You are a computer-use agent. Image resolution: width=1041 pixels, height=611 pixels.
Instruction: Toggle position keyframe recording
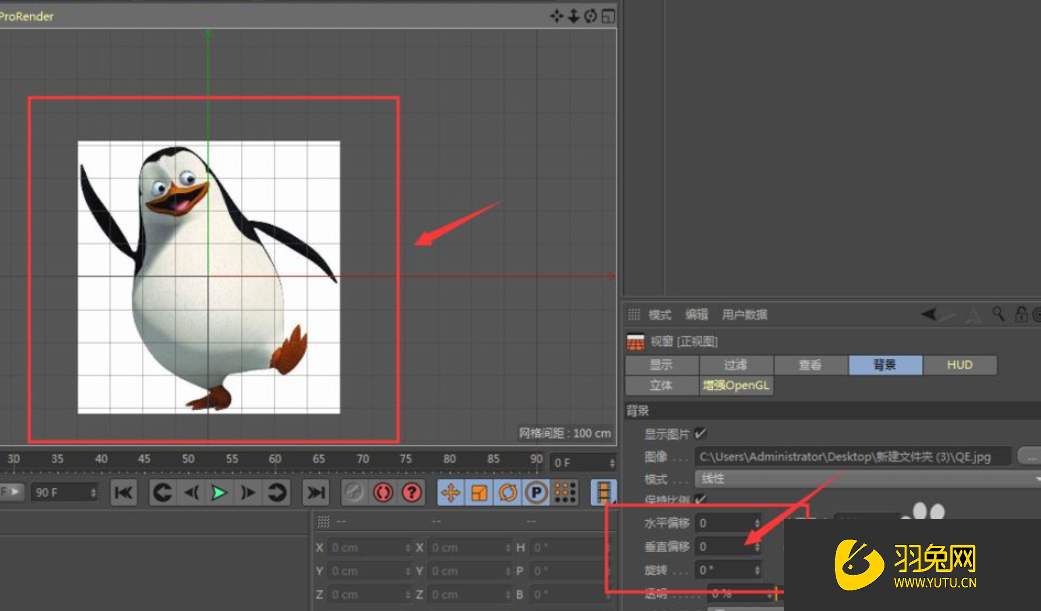[x=451, y=492]
